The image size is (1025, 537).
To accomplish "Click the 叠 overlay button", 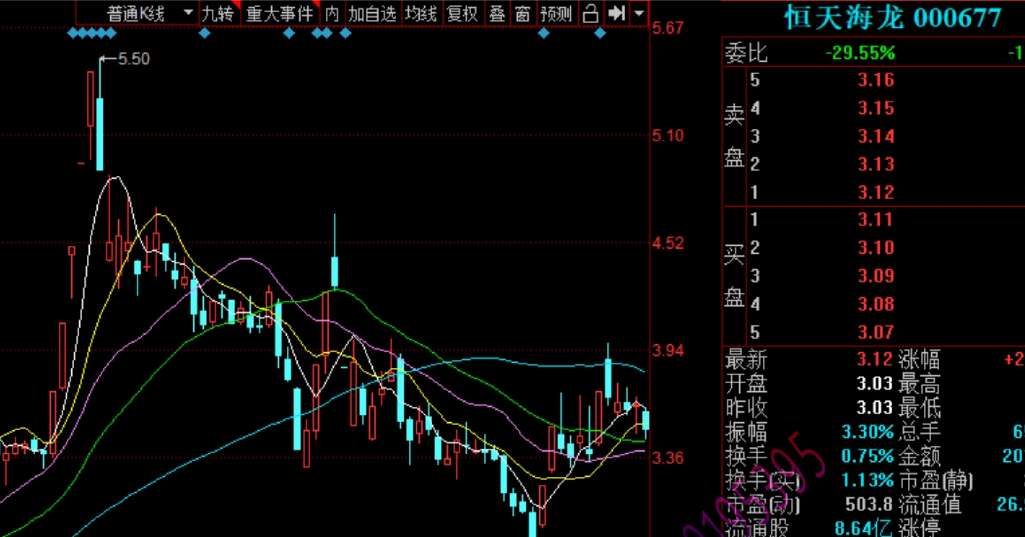I will (496, 13).
